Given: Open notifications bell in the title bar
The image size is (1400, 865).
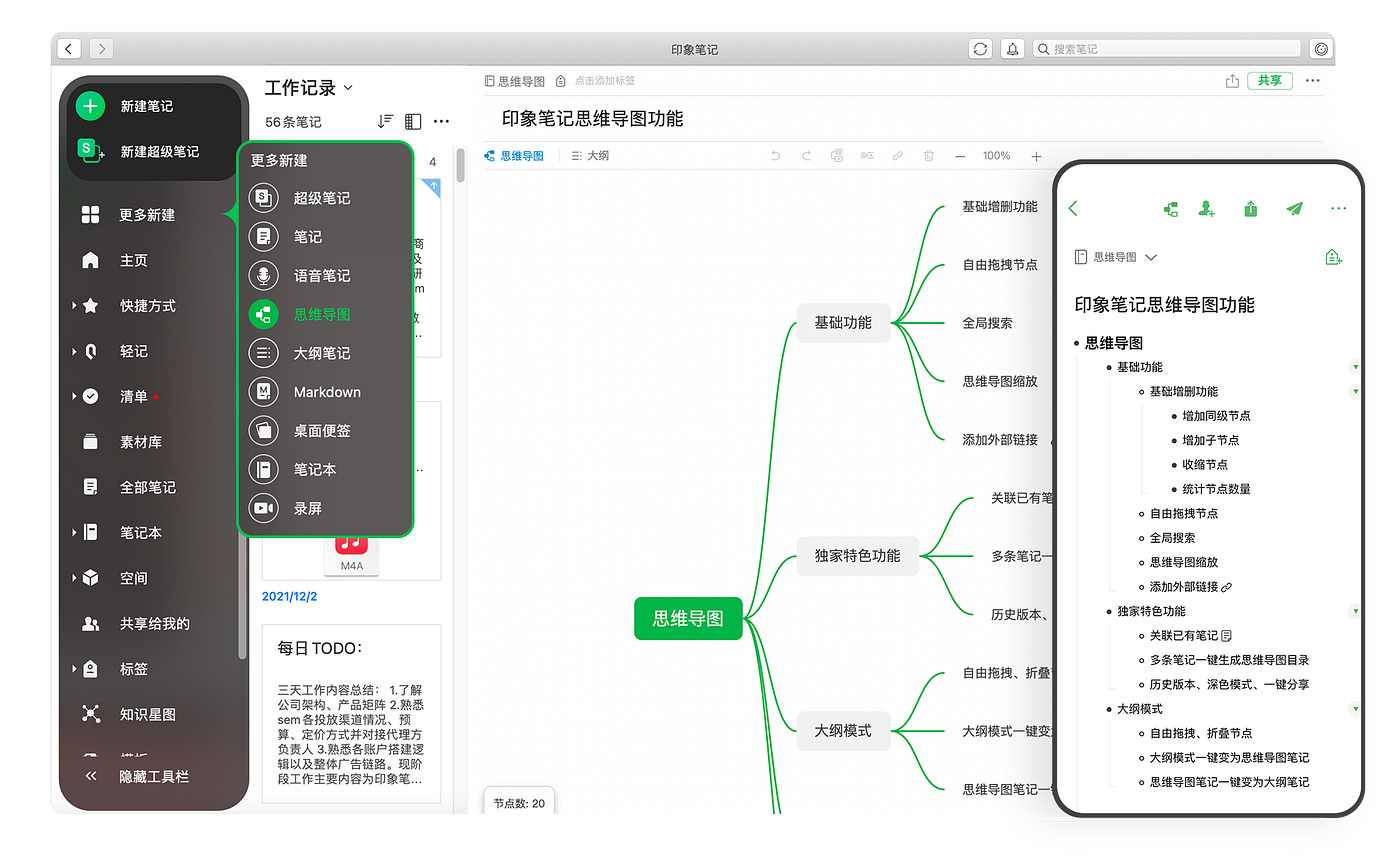Looking at the screenshot, I should click(1013, 49).
